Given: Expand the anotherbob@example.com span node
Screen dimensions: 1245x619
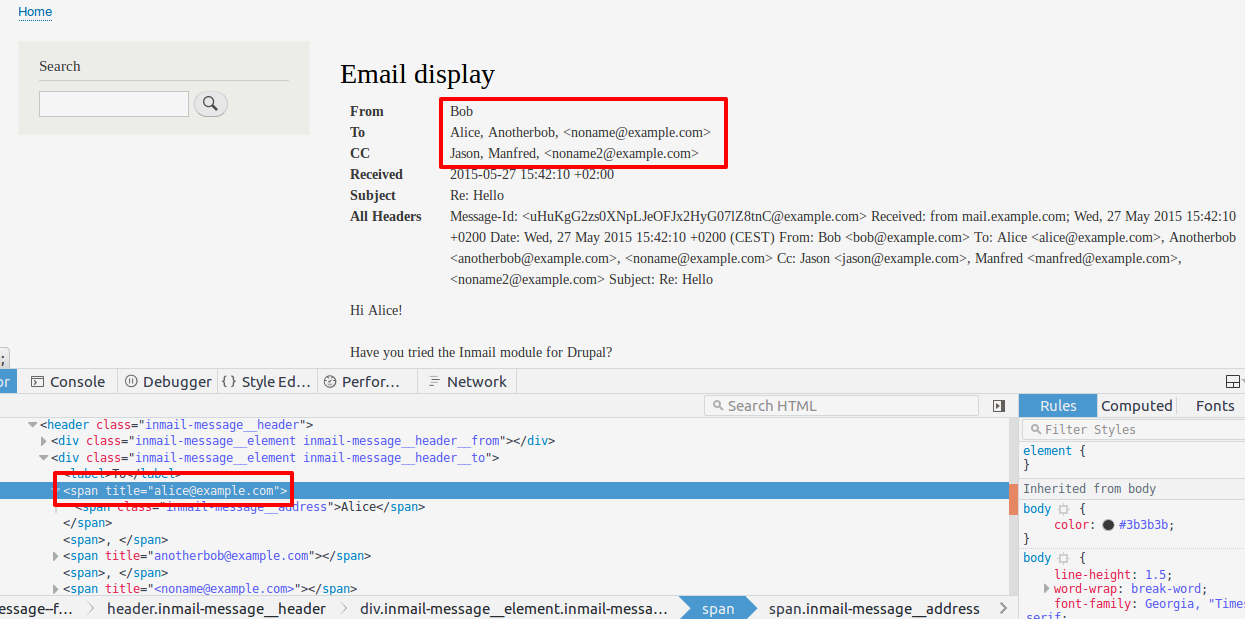Looking at the screenshot, I should click(57, 556).
